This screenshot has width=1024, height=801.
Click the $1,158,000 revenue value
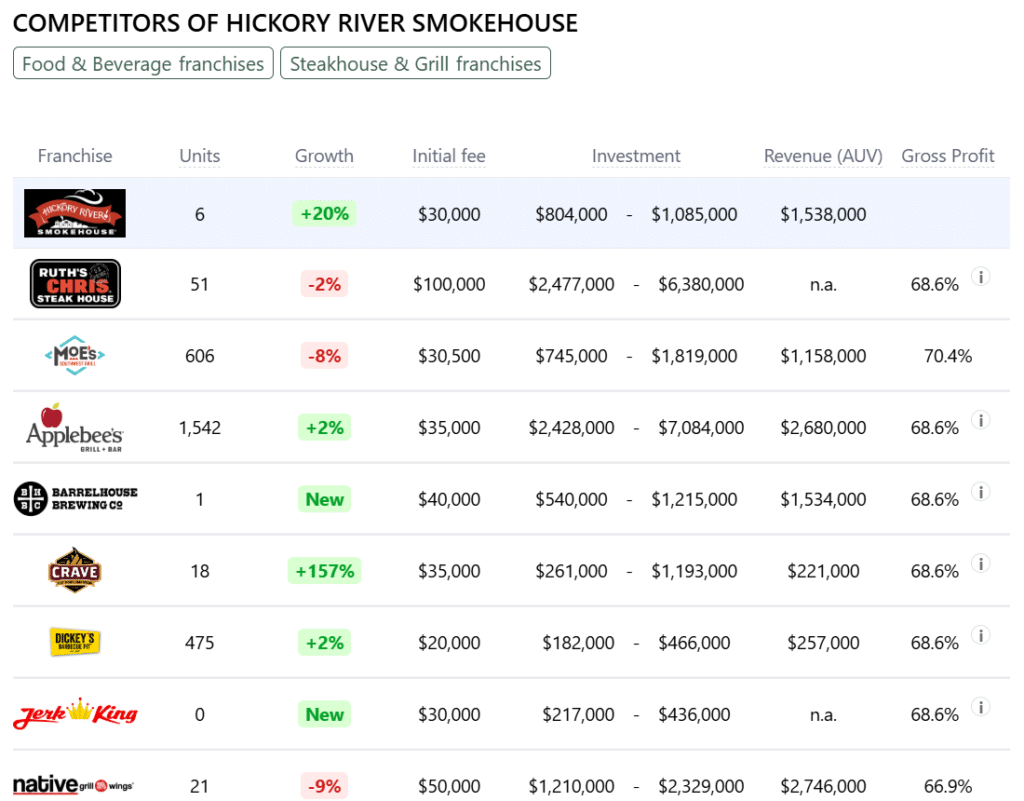coord(823,356)
